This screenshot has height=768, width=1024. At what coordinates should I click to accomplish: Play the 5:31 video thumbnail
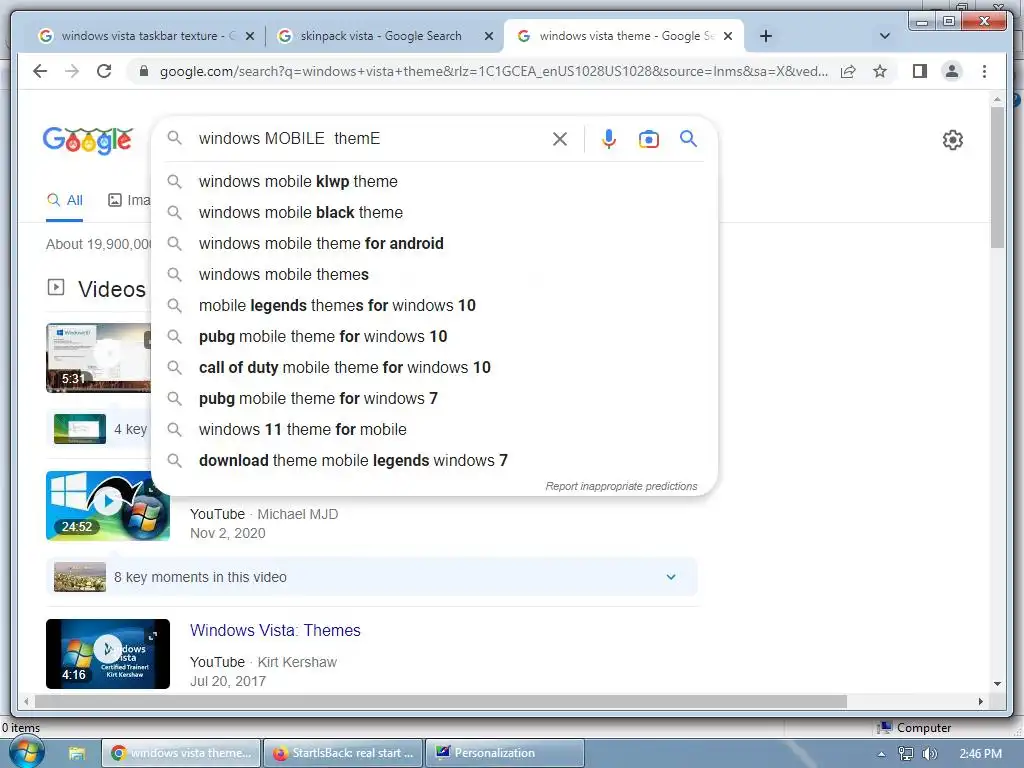tap(98, 358)
